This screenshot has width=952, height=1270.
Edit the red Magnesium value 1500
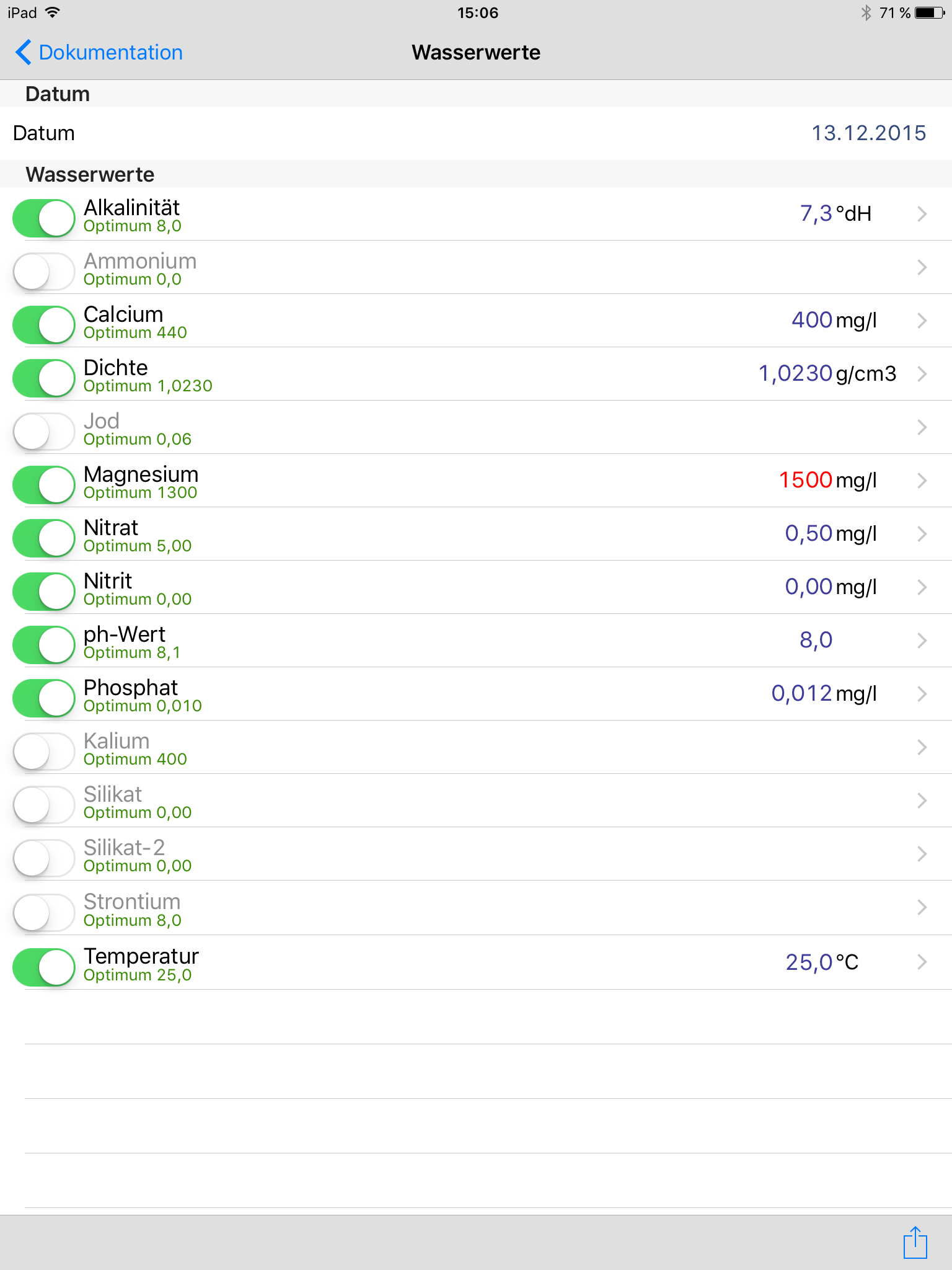pos(805,480)
